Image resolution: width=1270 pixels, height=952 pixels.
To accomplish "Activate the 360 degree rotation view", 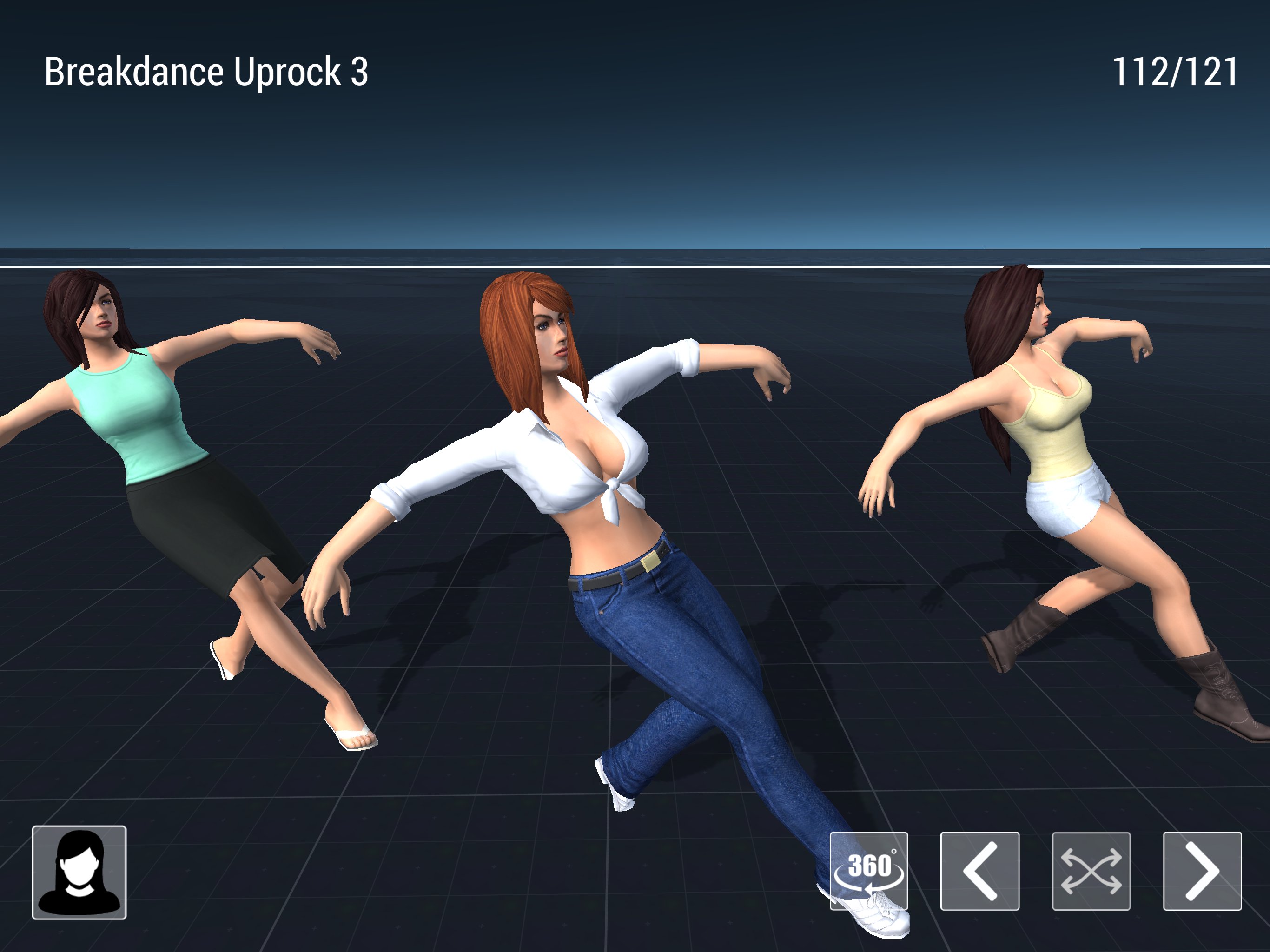I will coord(869,871).
